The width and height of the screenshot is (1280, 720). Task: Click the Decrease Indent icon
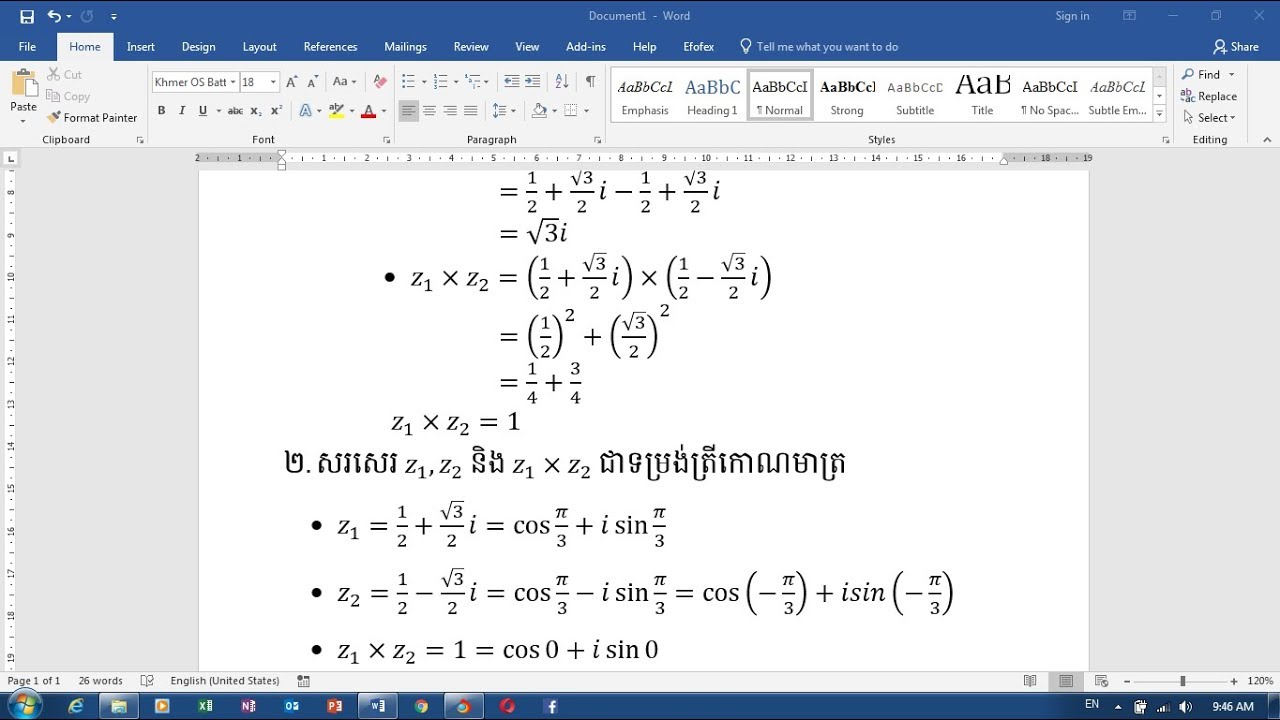(512, 82)
